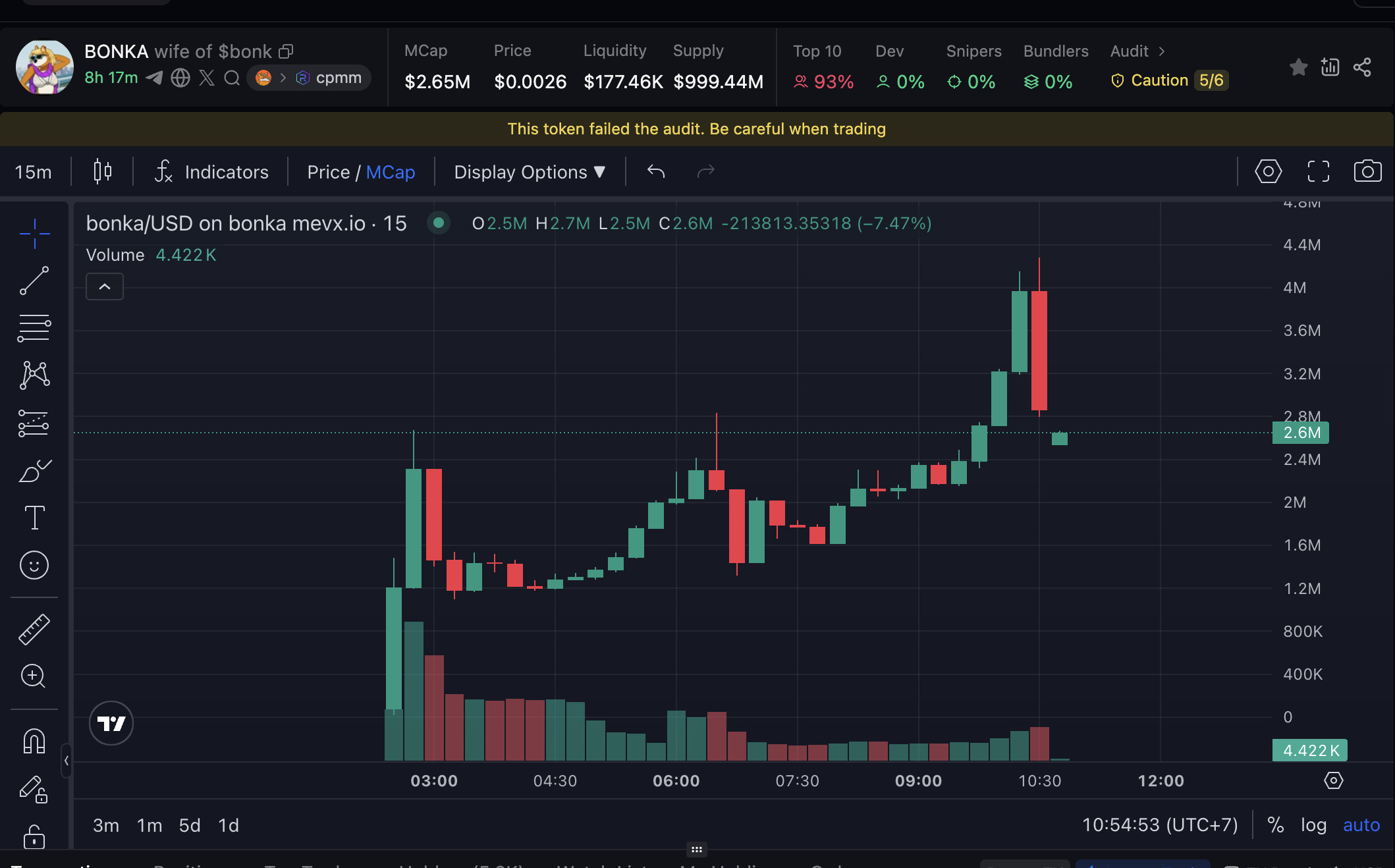The width and height of the screenshot is (1395, 868).
Task: Toggle stay in drawing mode
Action: pos(34,788)
